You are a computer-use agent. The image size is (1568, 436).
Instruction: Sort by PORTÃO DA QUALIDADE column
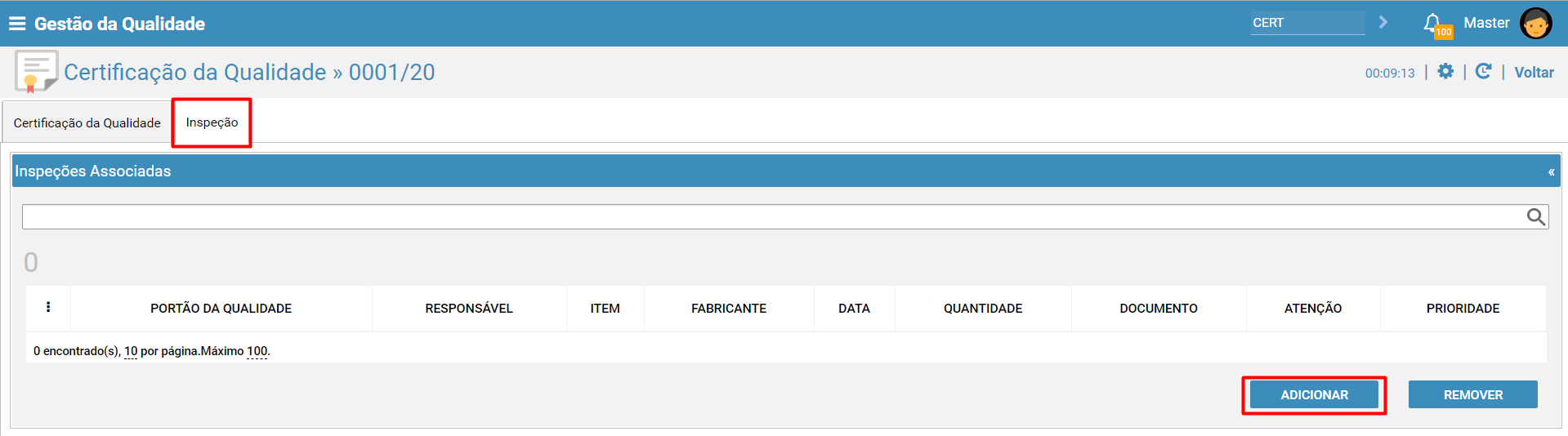(221, 309)
